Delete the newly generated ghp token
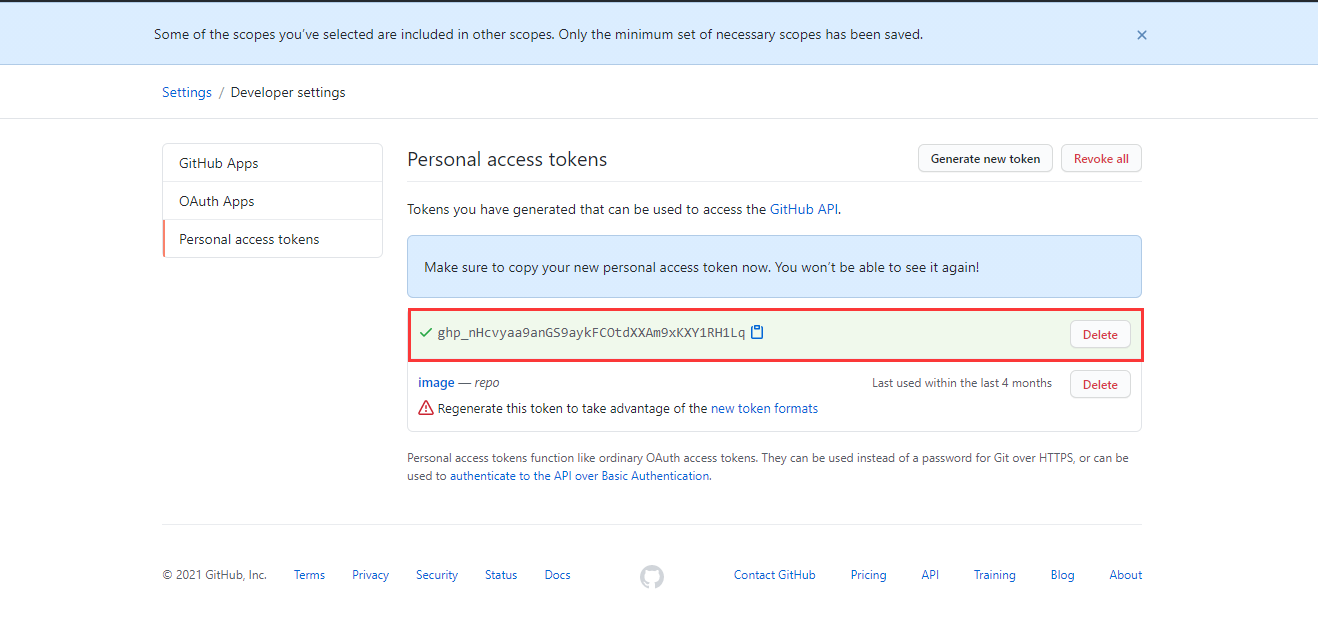This screenshot has height=621, width=1318. (x=1100, y=334)
